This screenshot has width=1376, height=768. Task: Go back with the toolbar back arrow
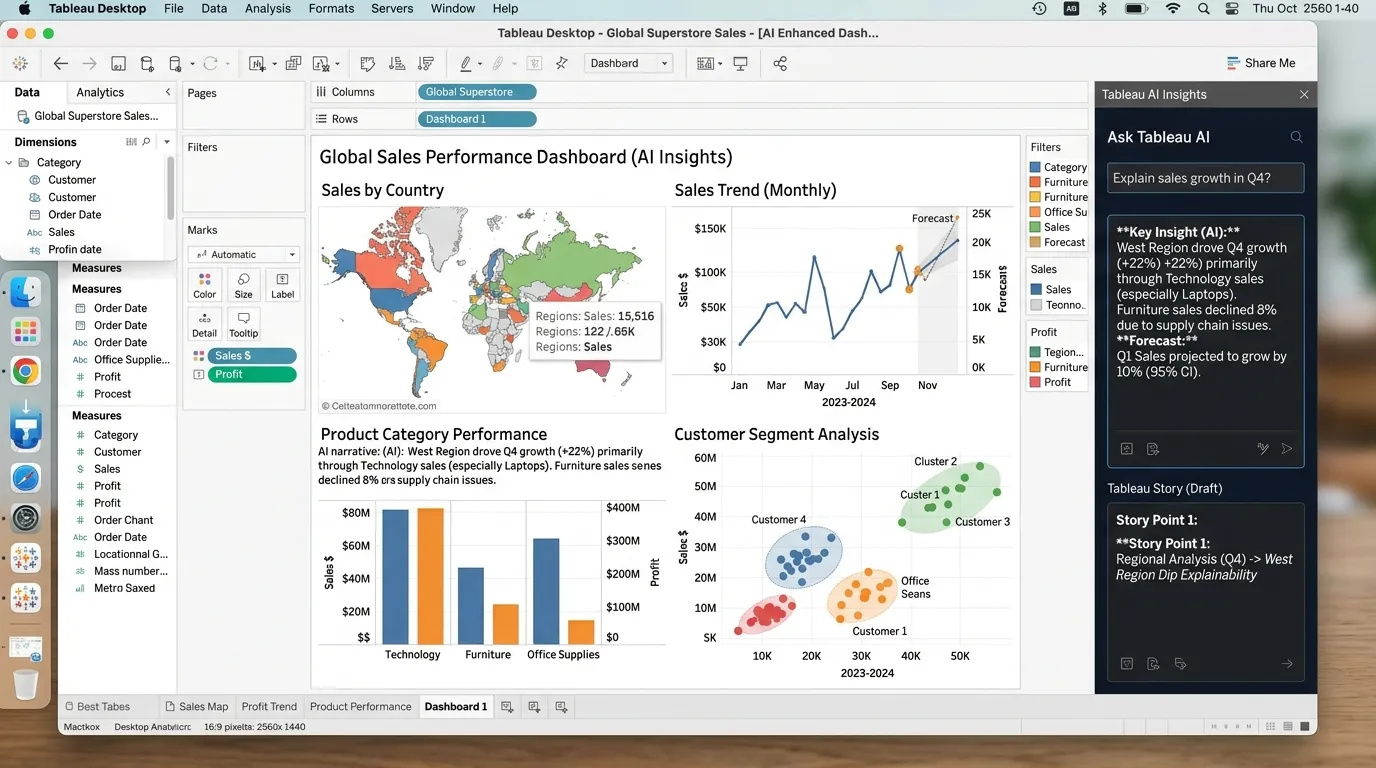60,63
